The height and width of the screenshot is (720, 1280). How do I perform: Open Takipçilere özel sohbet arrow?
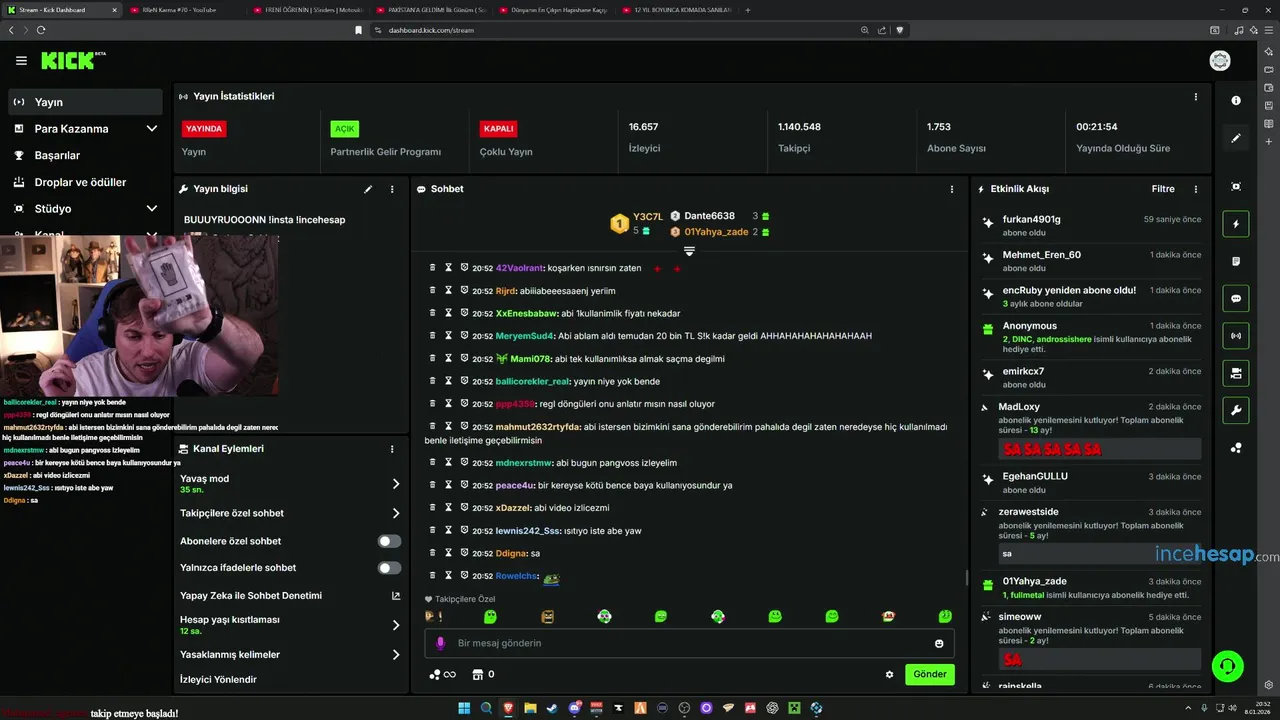tap(396, 513)
